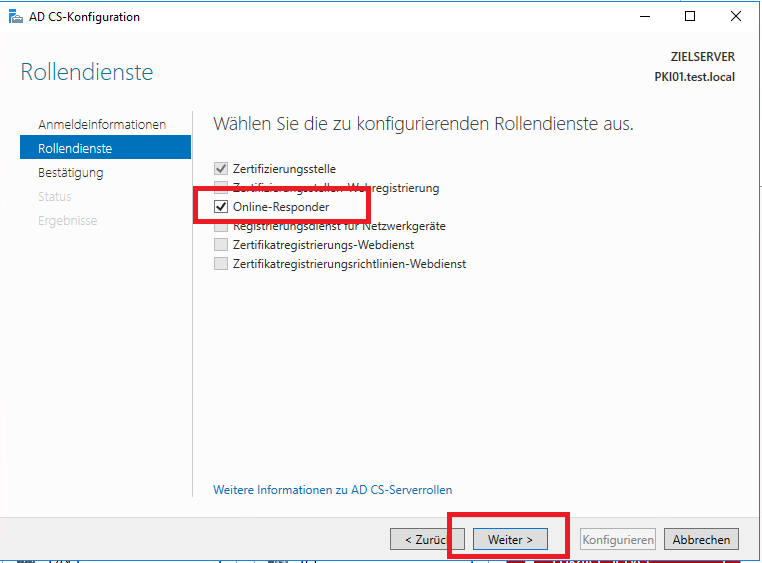Go to the Anmeldeinformationen step

click(x=102, y=125)
